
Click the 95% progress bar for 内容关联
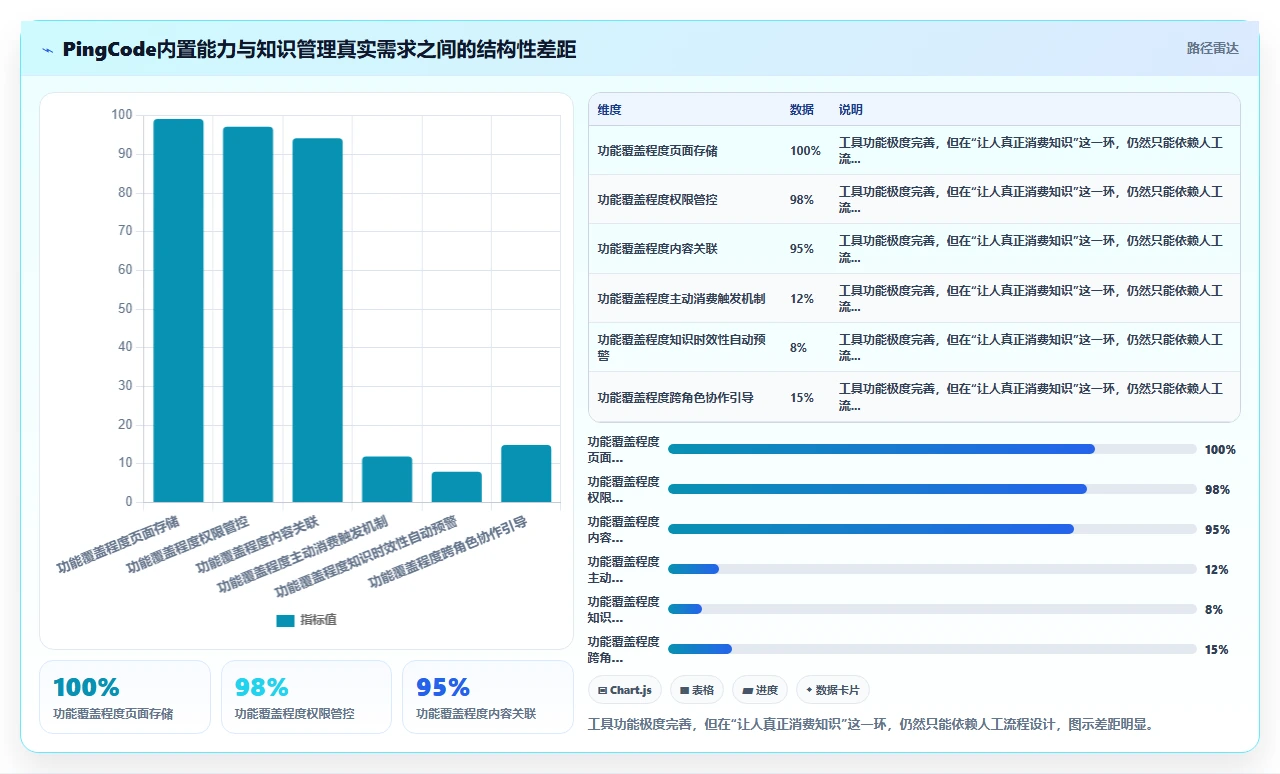tap(932, 529)
